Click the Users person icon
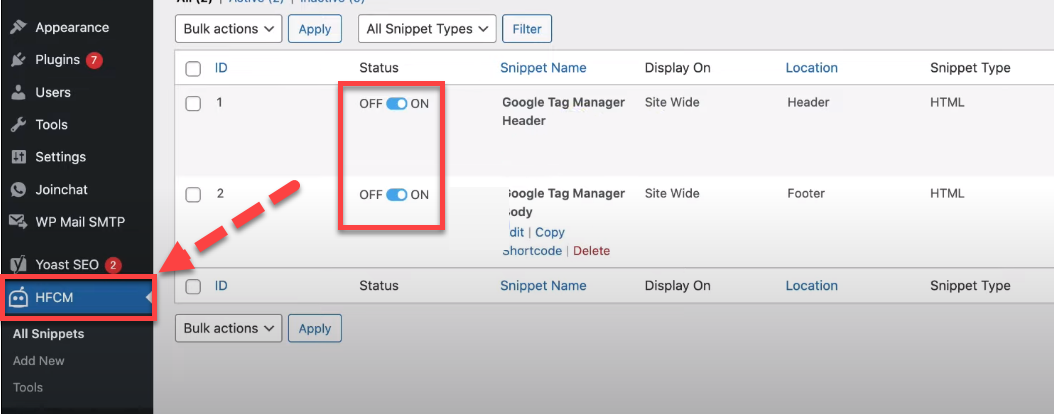Viewport: 1054px width, 414px height. 19,92
